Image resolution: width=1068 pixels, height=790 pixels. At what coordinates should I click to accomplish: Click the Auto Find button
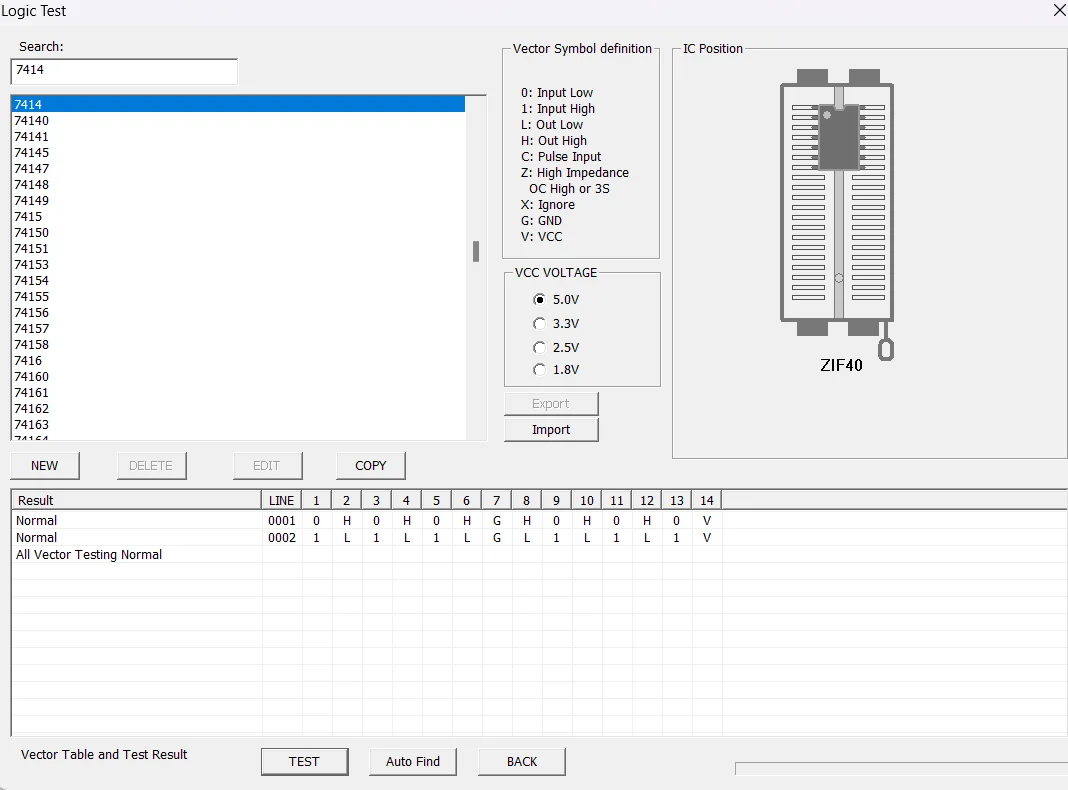click(x=413, y=761)
